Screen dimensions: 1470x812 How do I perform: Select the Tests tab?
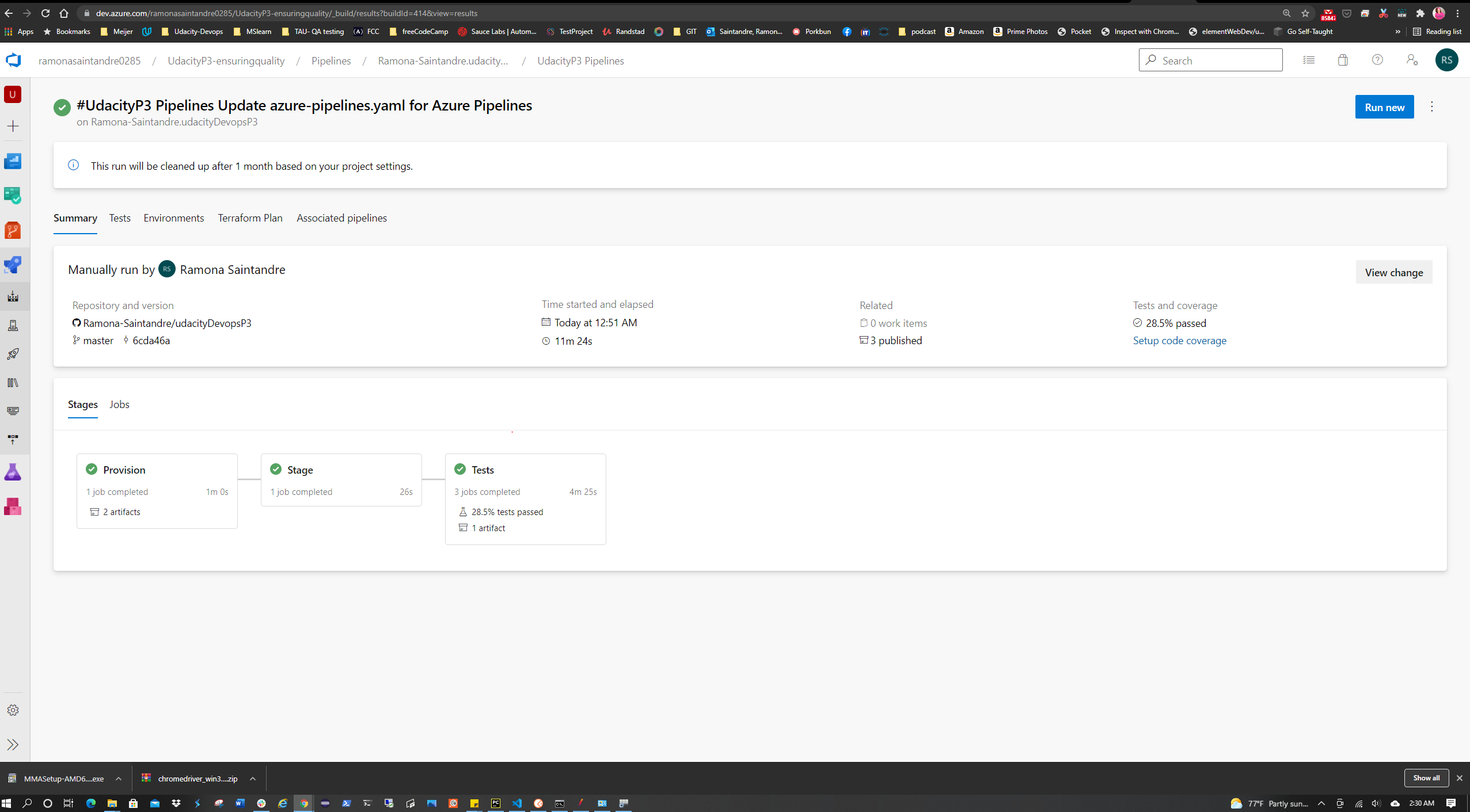119,217
